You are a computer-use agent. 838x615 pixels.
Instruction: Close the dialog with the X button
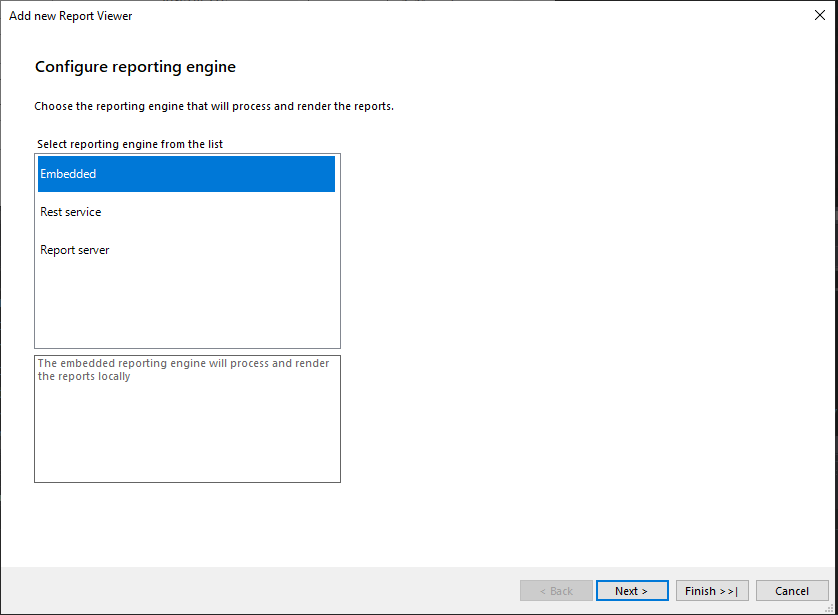(x=820, y=16)
